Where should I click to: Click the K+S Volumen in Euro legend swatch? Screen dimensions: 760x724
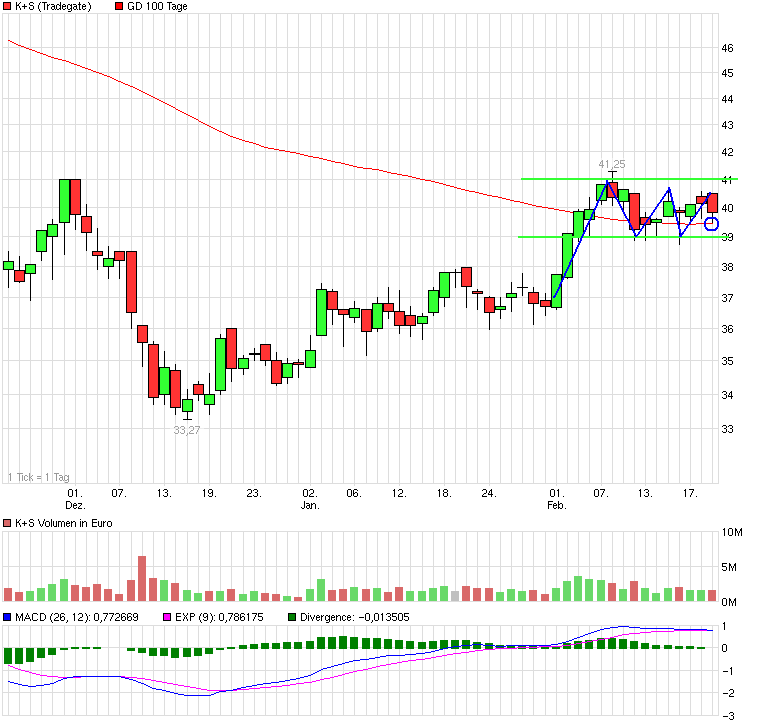click(7, 523)
